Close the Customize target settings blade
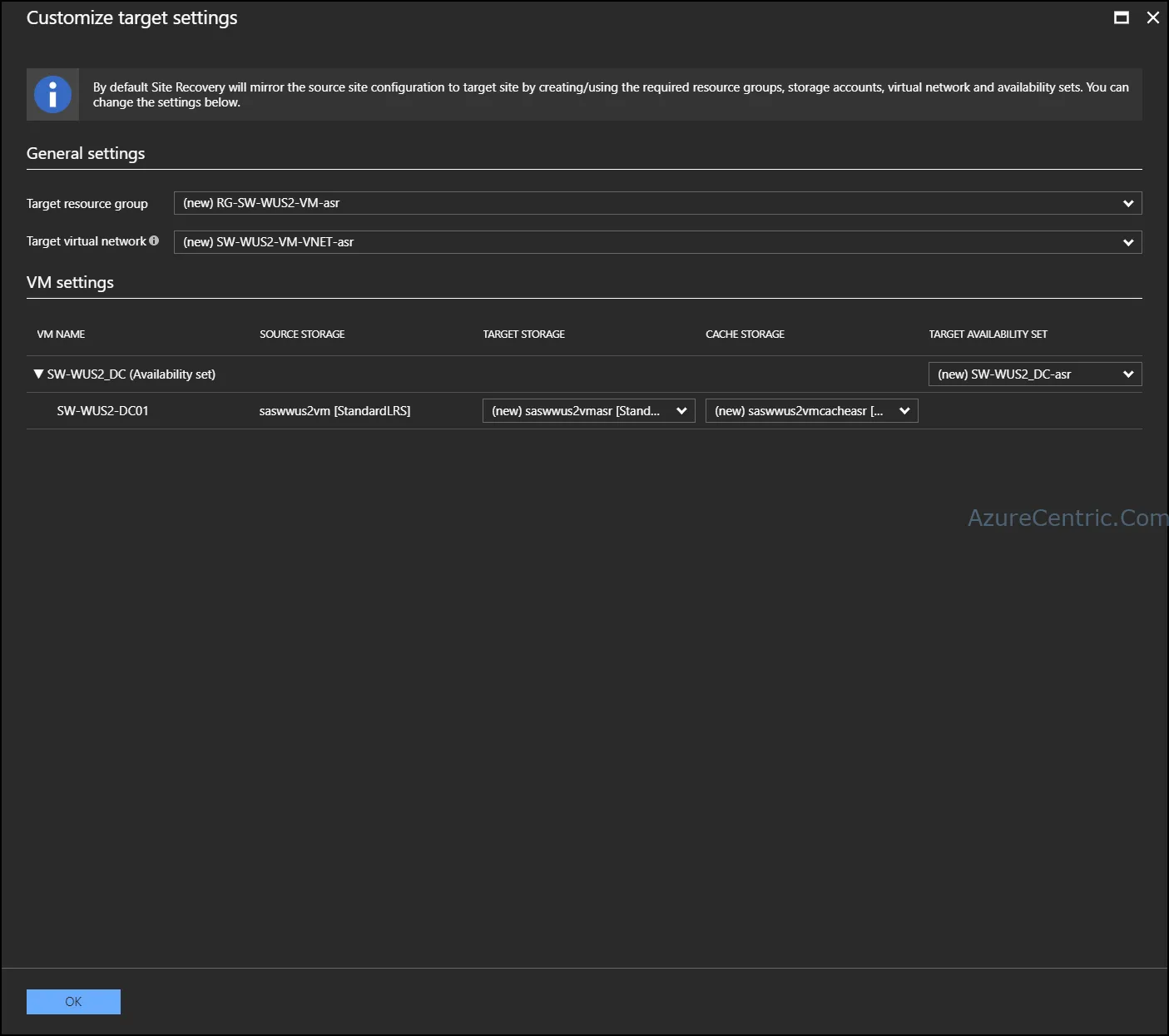Screen dimensions: 1169x1036 [1153, 17]
